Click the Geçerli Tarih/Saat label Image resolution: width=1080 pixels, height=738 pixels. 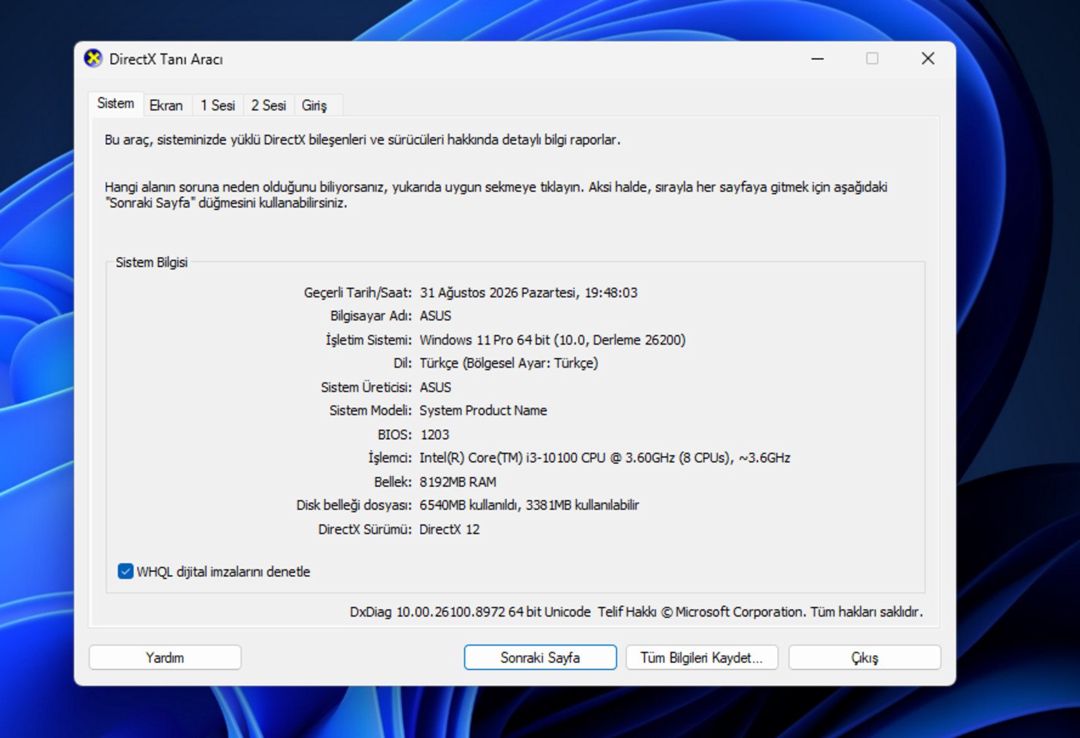pyautogui.click(x=357, y=292)
